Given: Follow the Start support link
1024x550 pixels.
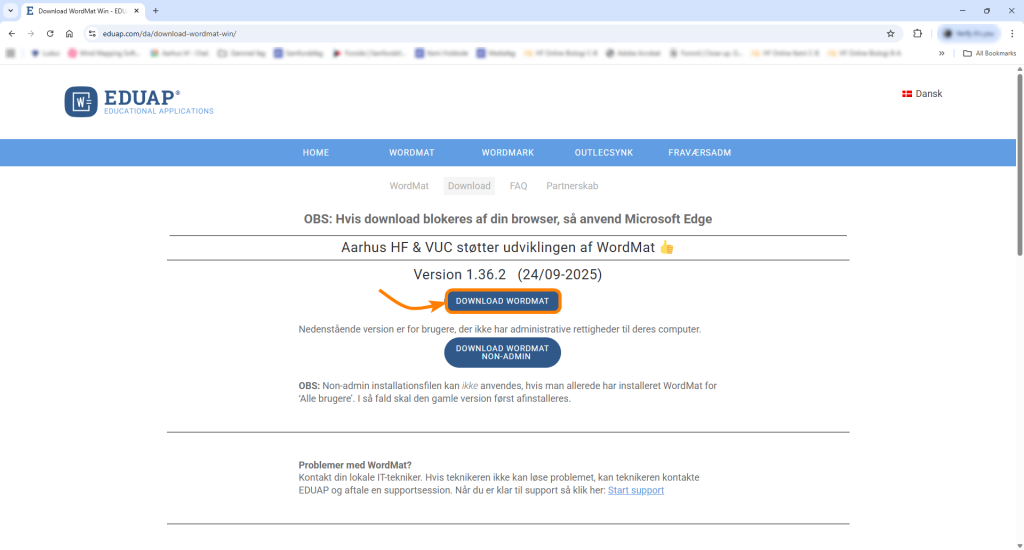Looking at the screenshot, I should click(635, 490).
